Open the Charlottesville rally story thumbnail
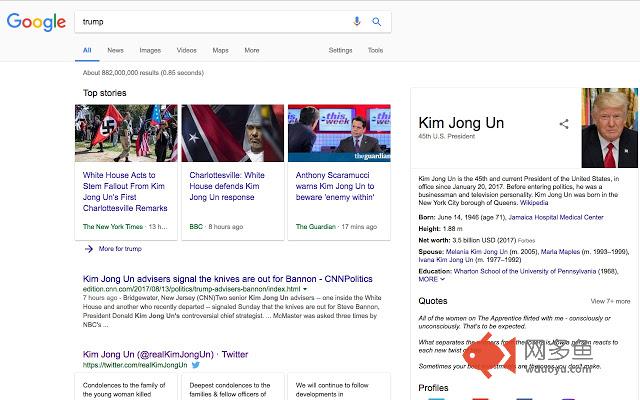640x400 pixels. (126, 133)
